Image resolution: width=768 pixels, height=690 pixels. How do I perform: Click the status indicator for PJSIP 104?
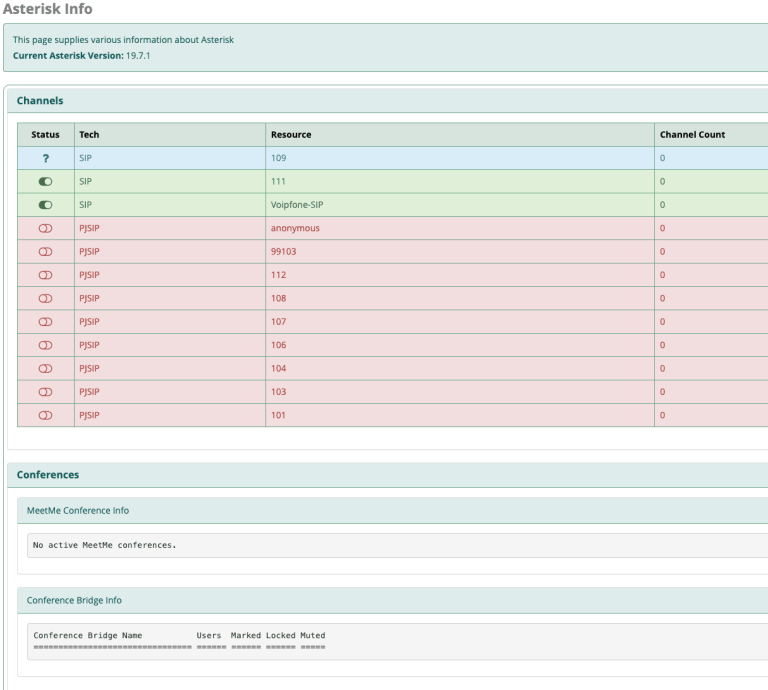tap(46, 368)
